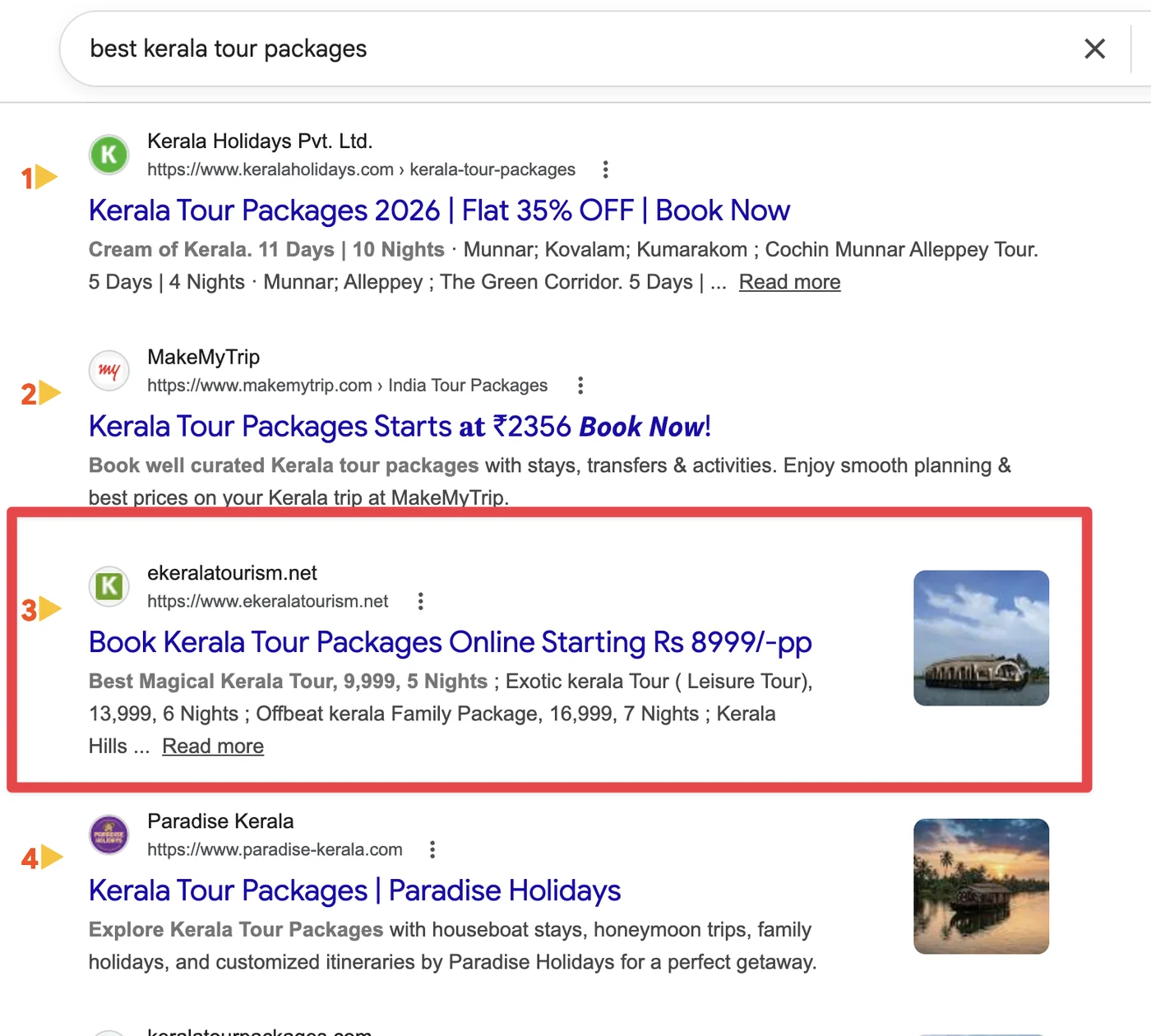The height and width of the screenshot is (1036, 1151).
Task: Open the three-dot menu beside the ekeralatourism.net URL
Action: click(x=421, y=601)
